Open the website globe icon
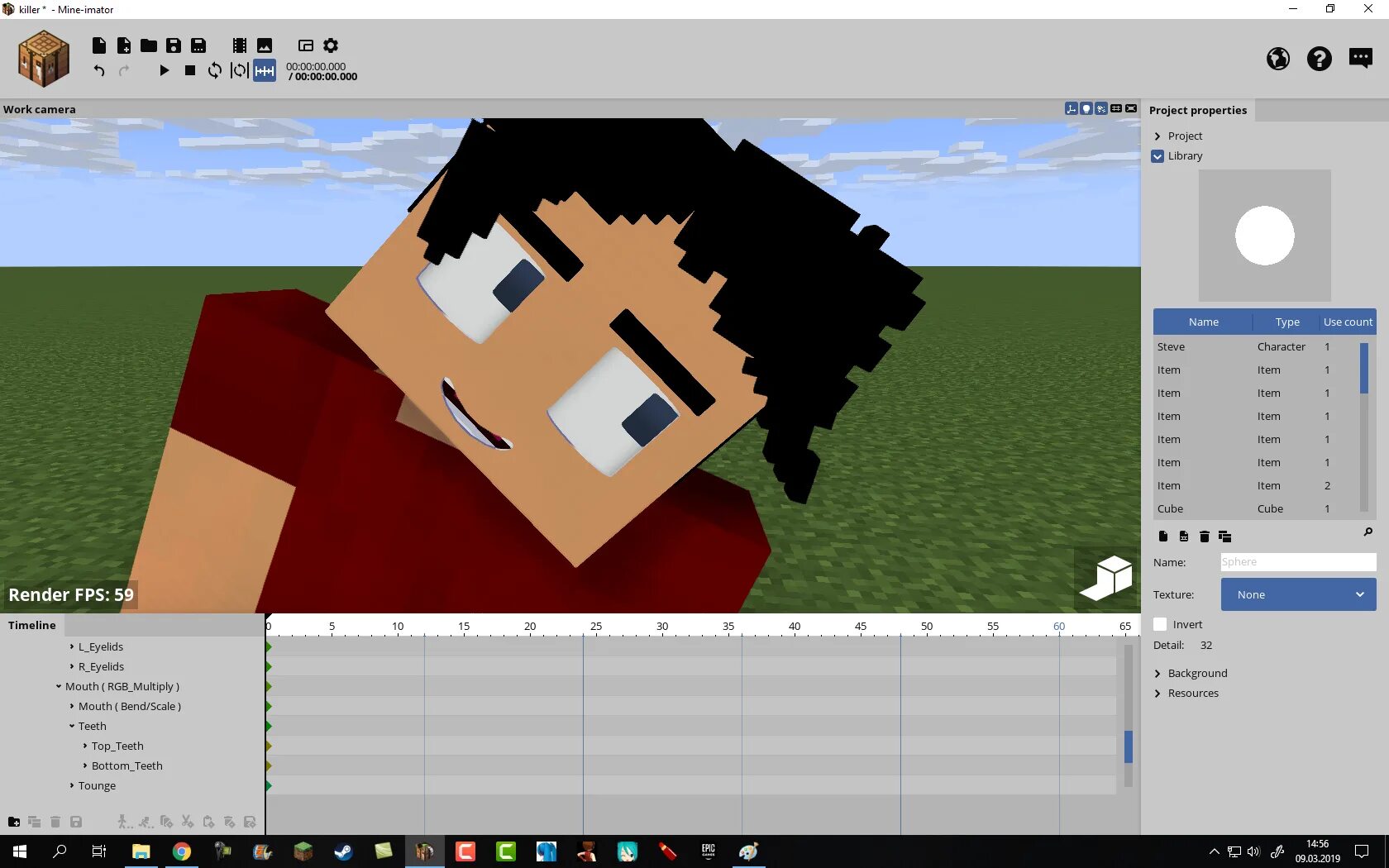Screen dimensions: 1389x868 click(1278, 59)
